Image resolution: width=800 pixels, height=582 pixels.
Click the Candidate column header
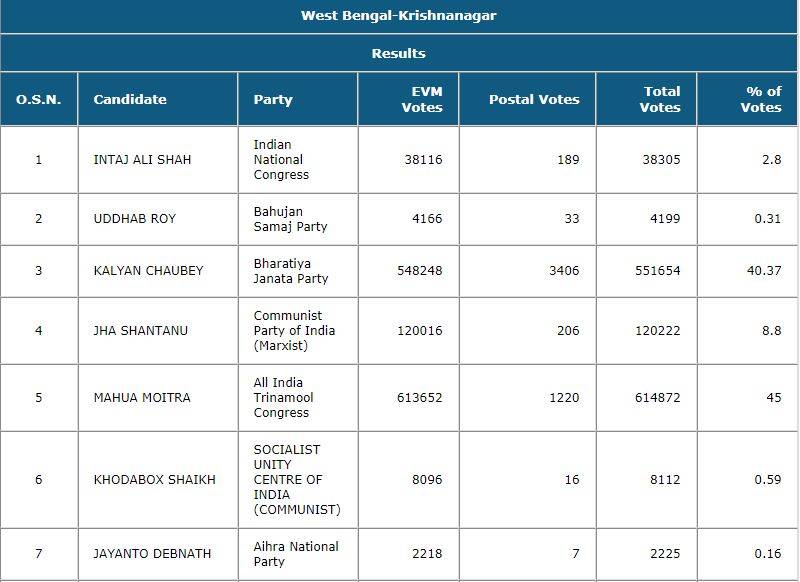[x=130, y=99]
